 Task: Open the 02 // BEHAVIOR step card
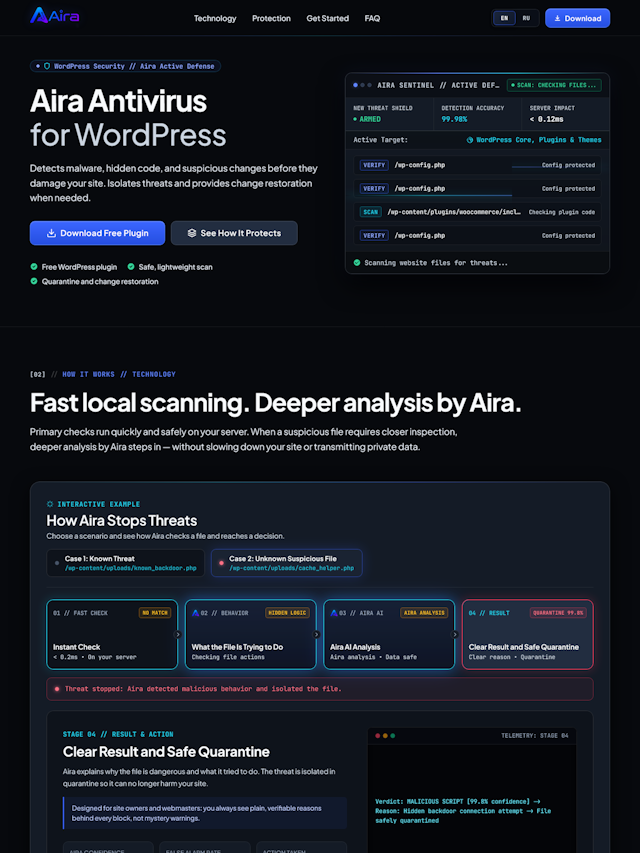pyautogui.click(x=251, y=634)
